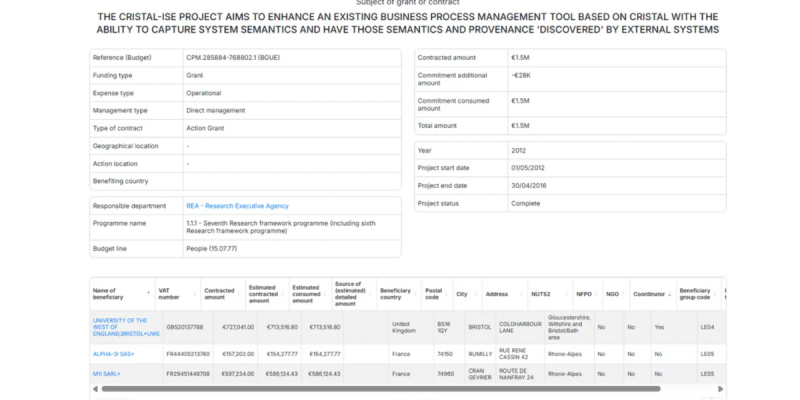The image size is (800, 400).
Task: Click CRAN GEVRIER city cell
Action: (480, 374)
